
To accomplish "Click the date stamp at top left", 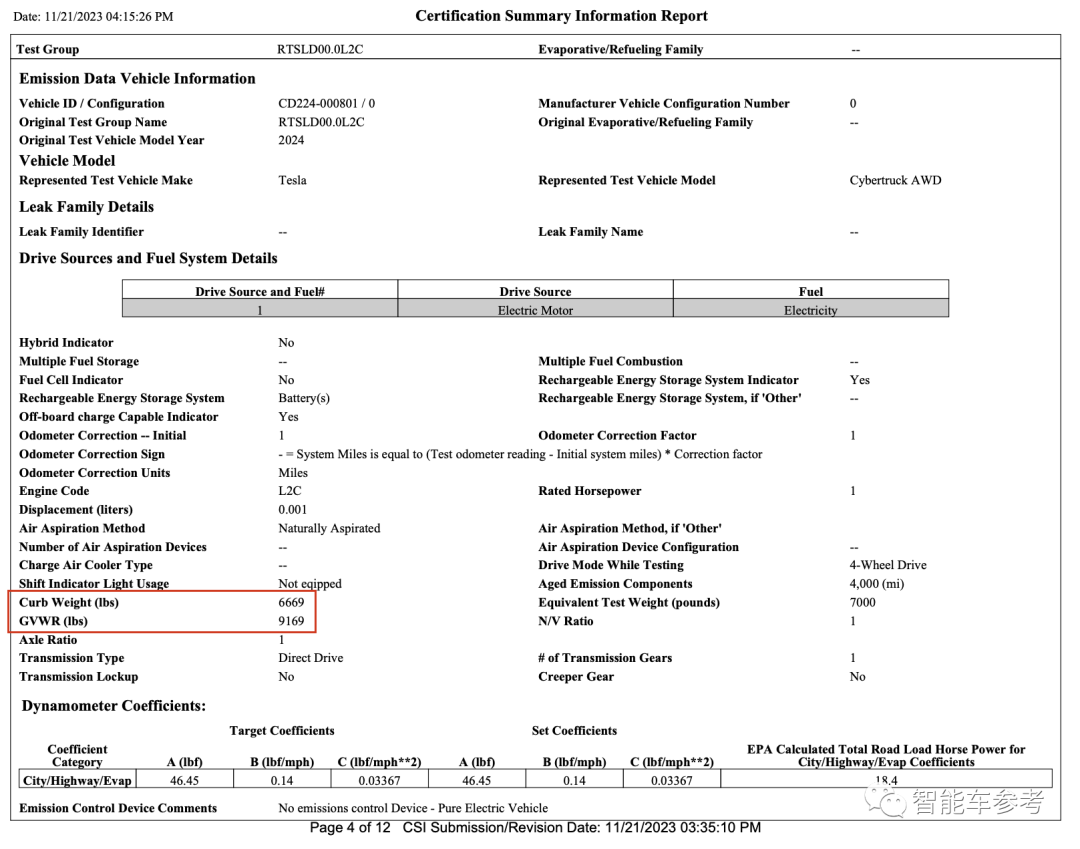I will pos(93,17).
